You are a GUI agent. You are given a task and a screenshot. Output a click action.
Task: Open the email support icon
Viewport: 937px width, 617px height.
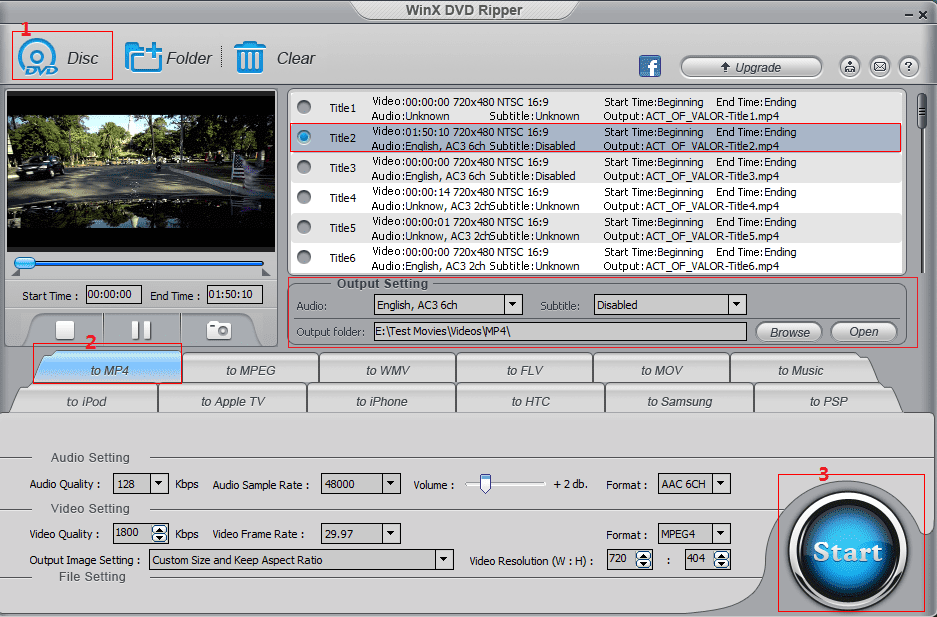coord(880,66)
